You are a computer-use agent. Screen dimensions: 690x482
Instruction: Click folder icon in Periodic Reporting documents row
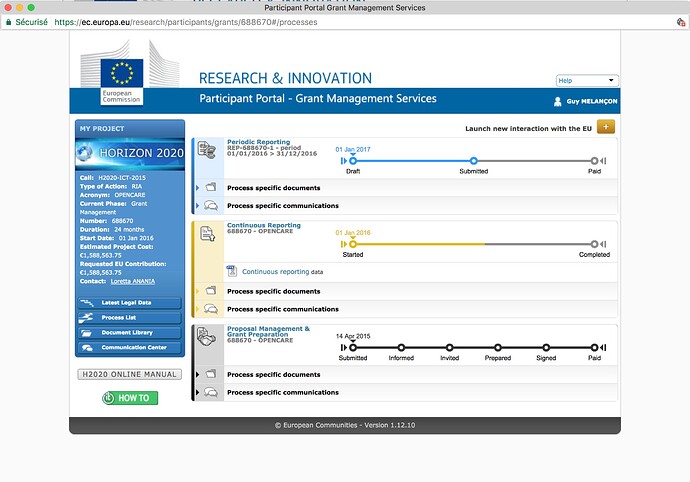click(x=211, y=188)
